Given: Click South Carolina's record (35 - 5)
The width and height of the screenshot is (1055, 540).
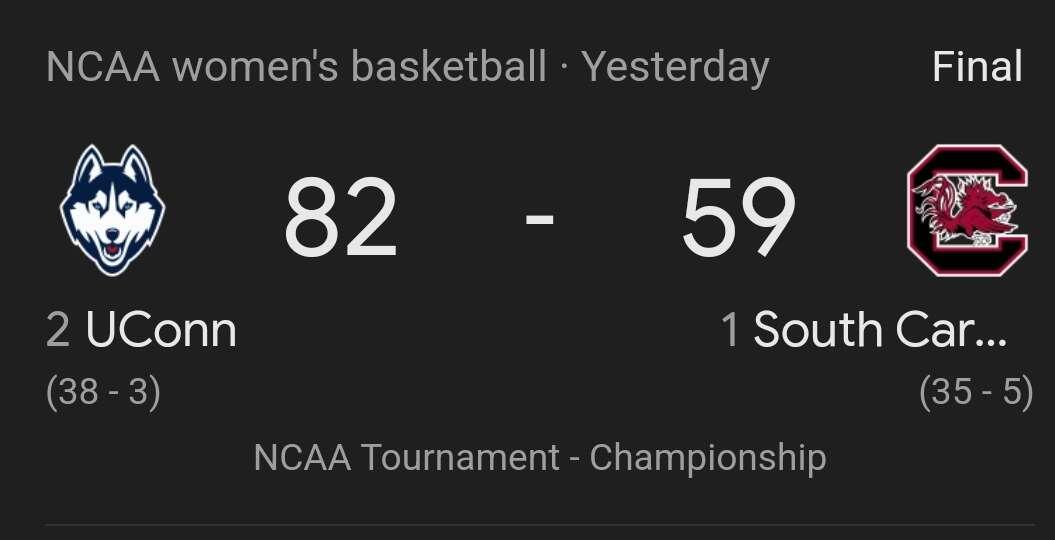Looking at the screenshot, I should [976, 393].
